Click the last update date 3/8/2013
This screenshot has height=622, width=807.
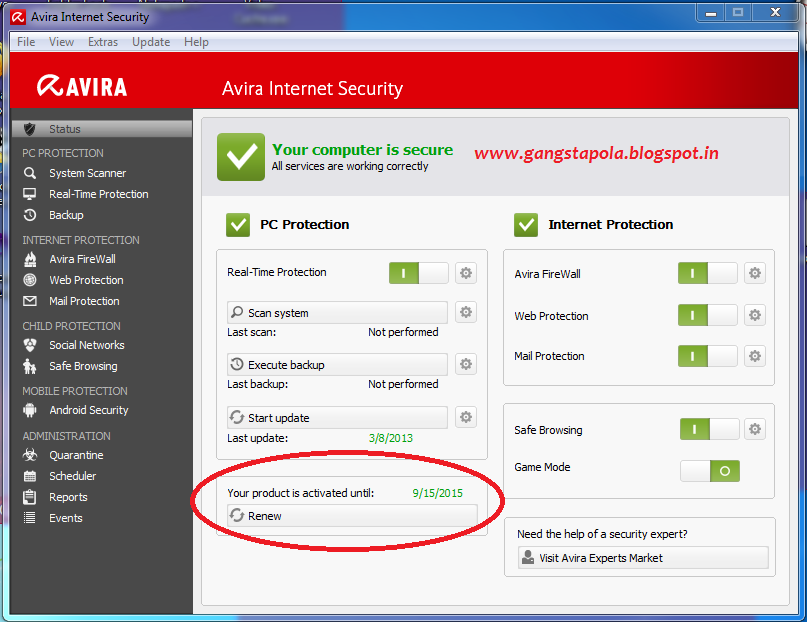coord(391,438)
